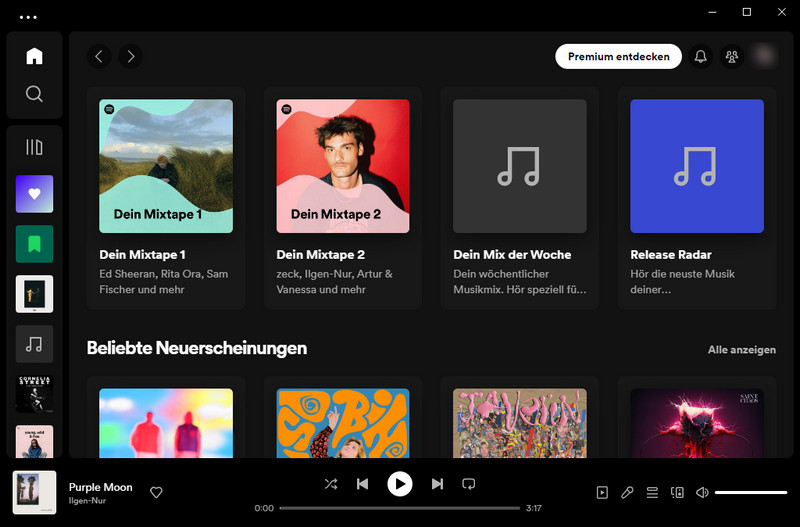Screen dimensions: 800x527
Task: Open Liked Songs heart playlist
Action: (34, 194)
